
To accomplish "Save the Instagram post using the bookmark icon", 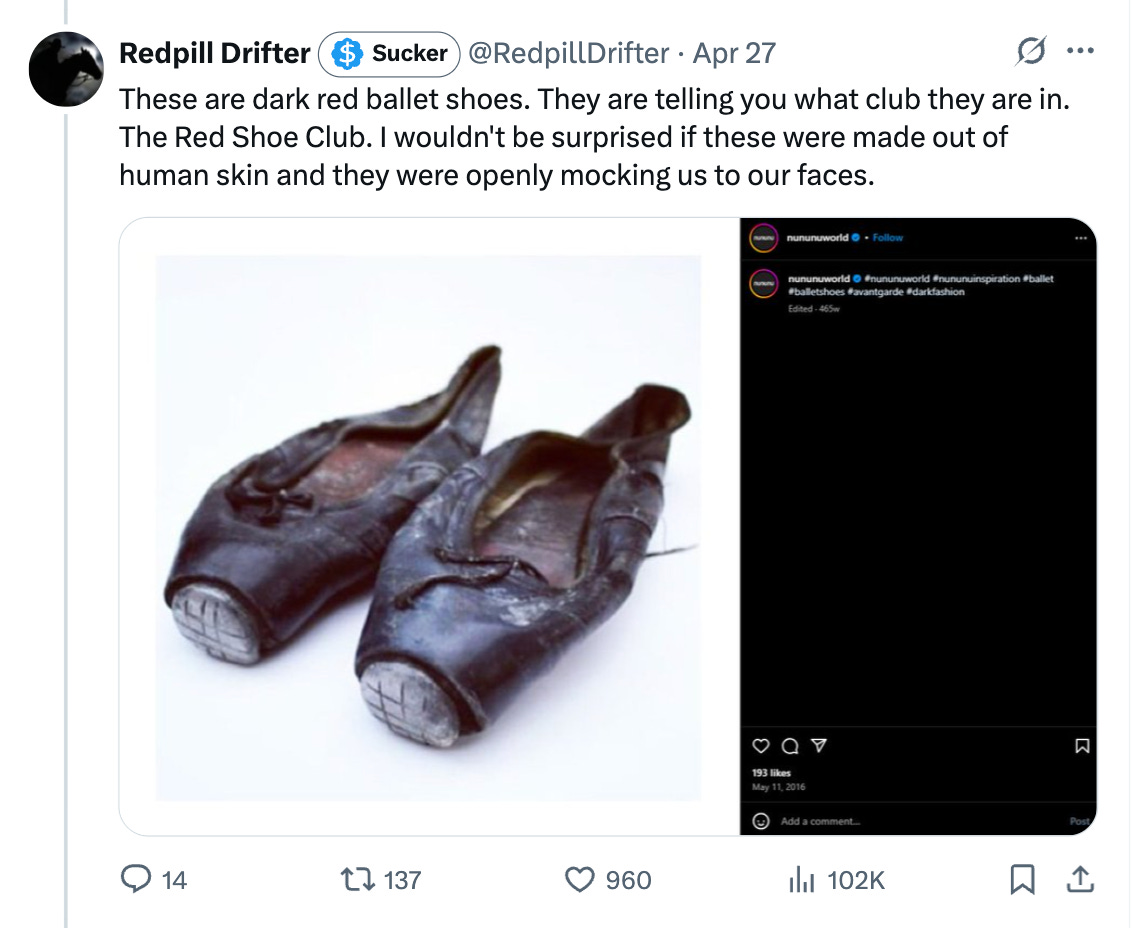I will (1081, 746).
